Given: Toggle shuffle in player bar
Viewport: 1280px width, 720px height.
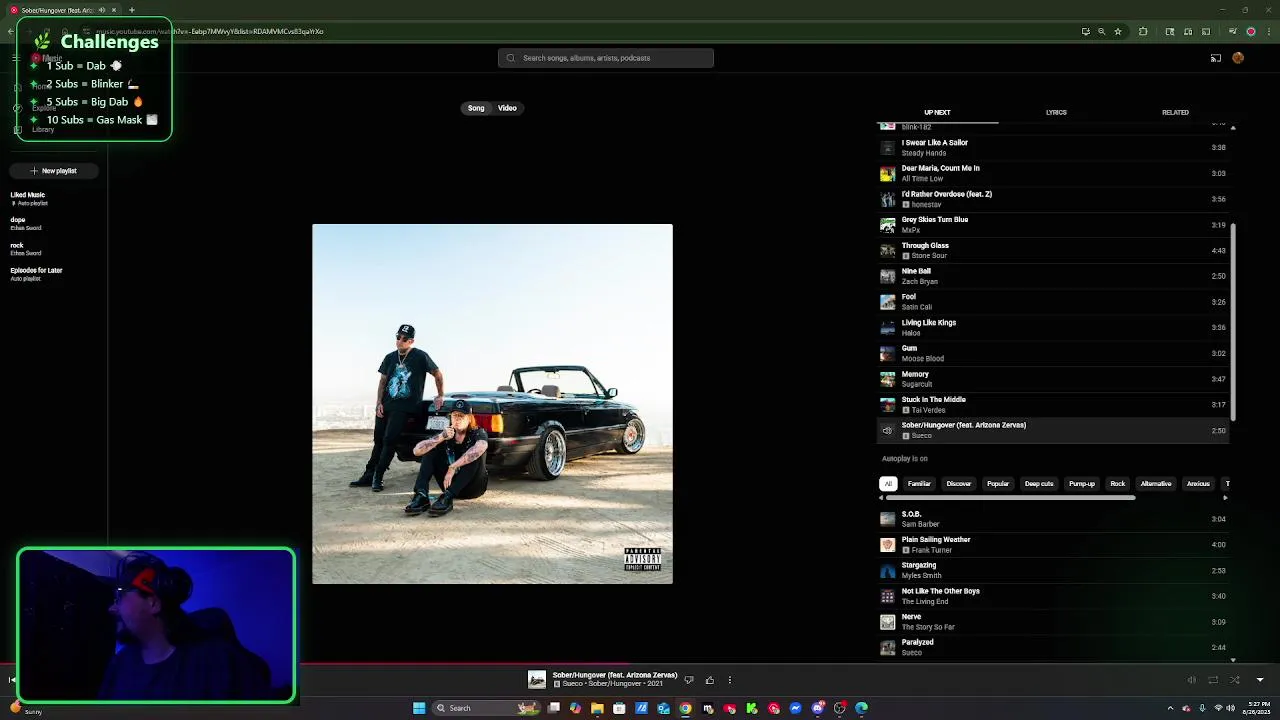Looking at the screenshot, I should pos(1235,680).
